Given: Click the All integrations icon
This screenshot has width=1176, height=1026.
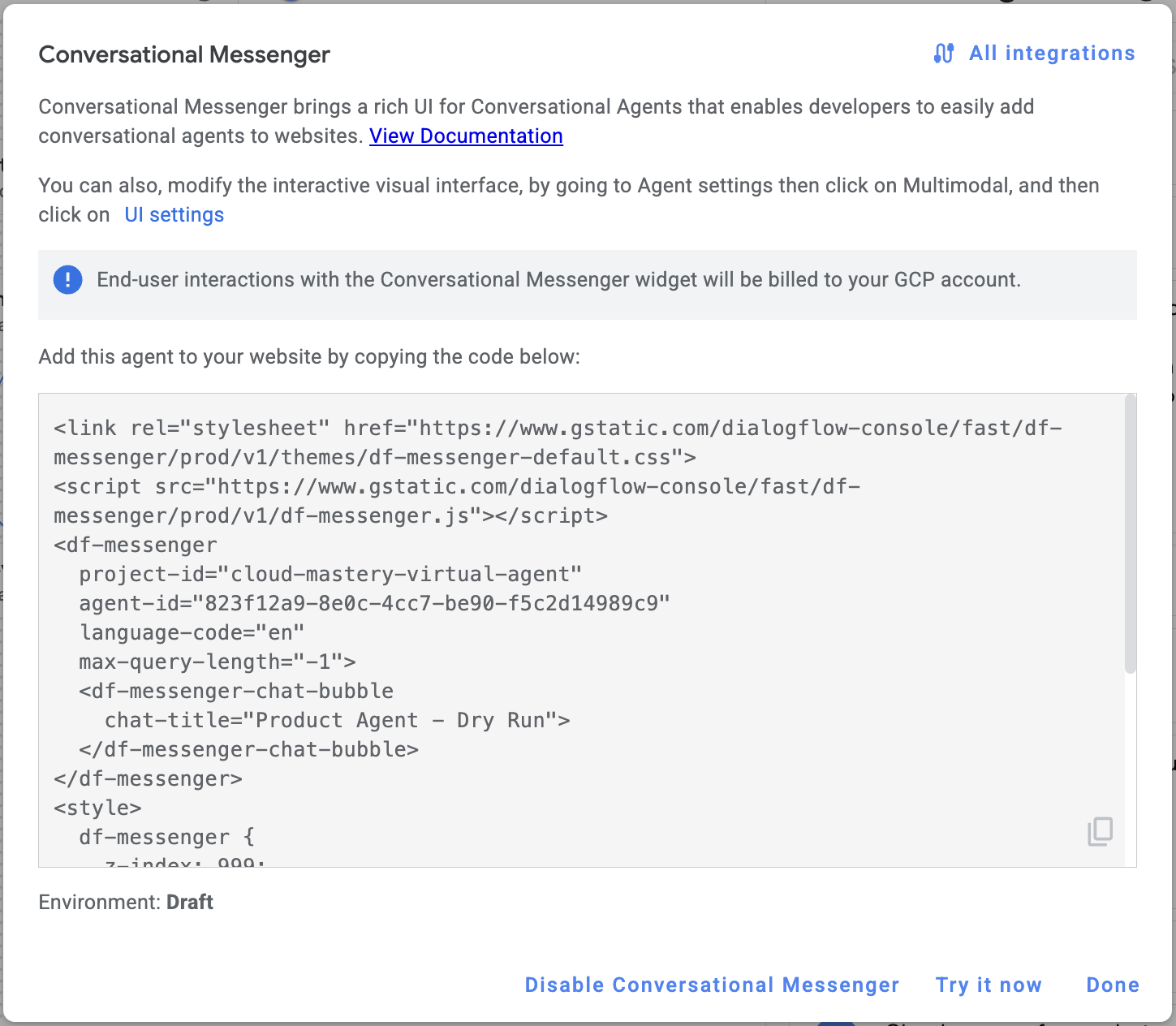Looking at the screenshot, I should click(x=943, y=54).
